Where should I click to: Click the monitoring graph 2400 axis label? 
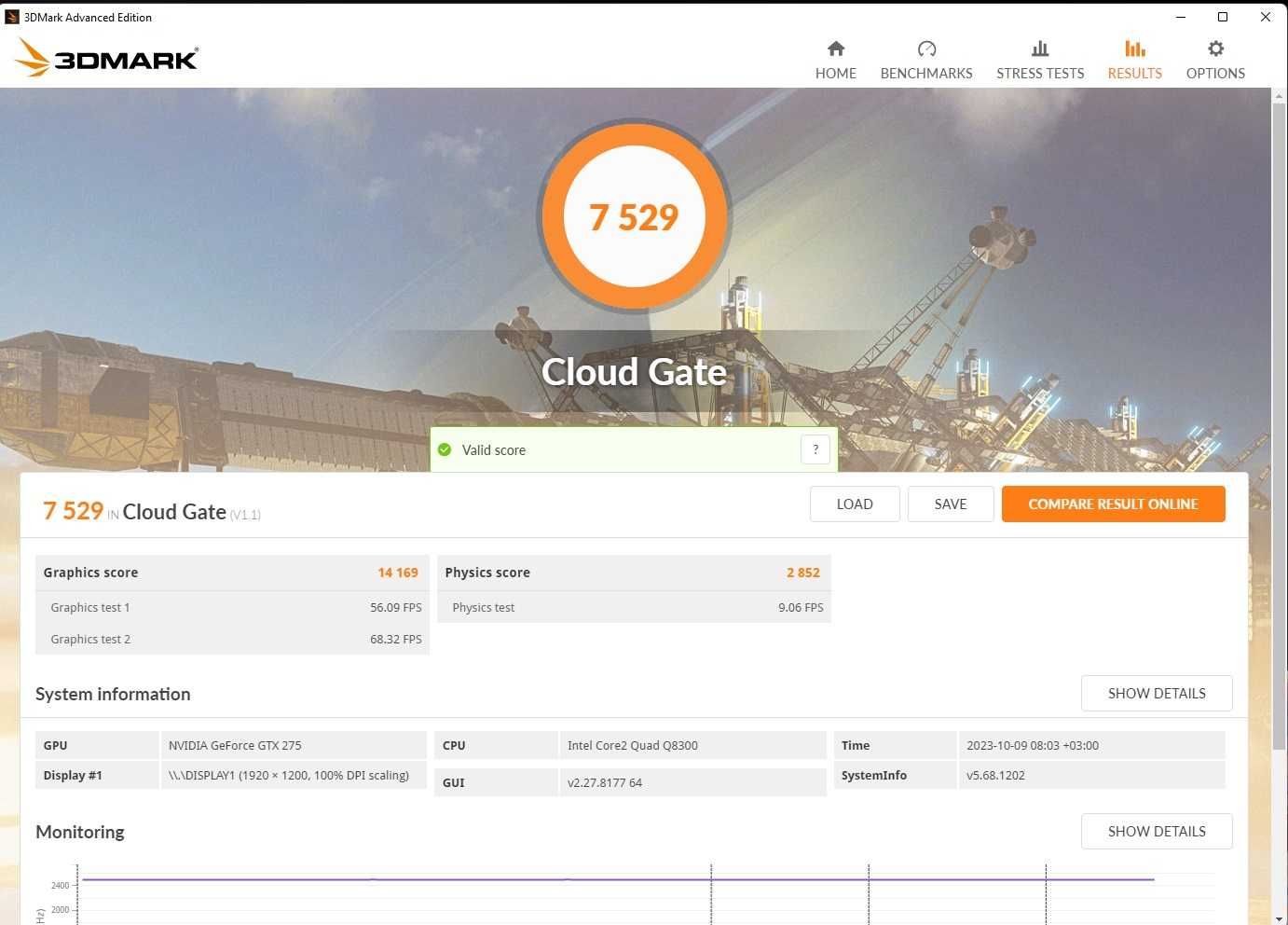pos(60,886)
